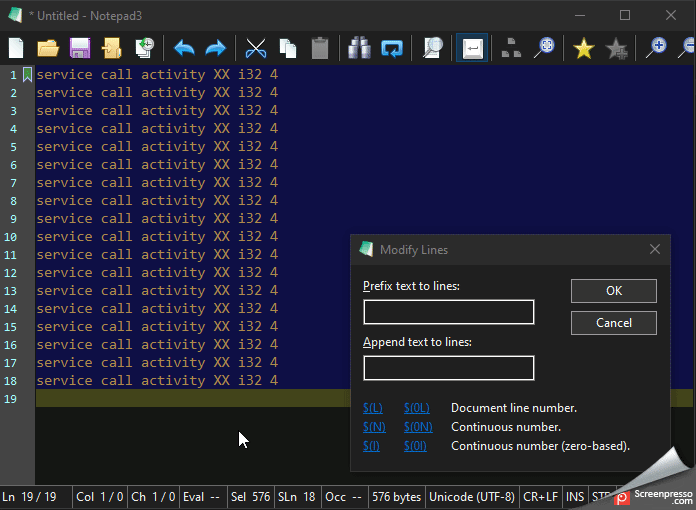696x510 pixels.
Task: Insert $(0N) padded continuous number token
Action: click(x=418, y=427)
